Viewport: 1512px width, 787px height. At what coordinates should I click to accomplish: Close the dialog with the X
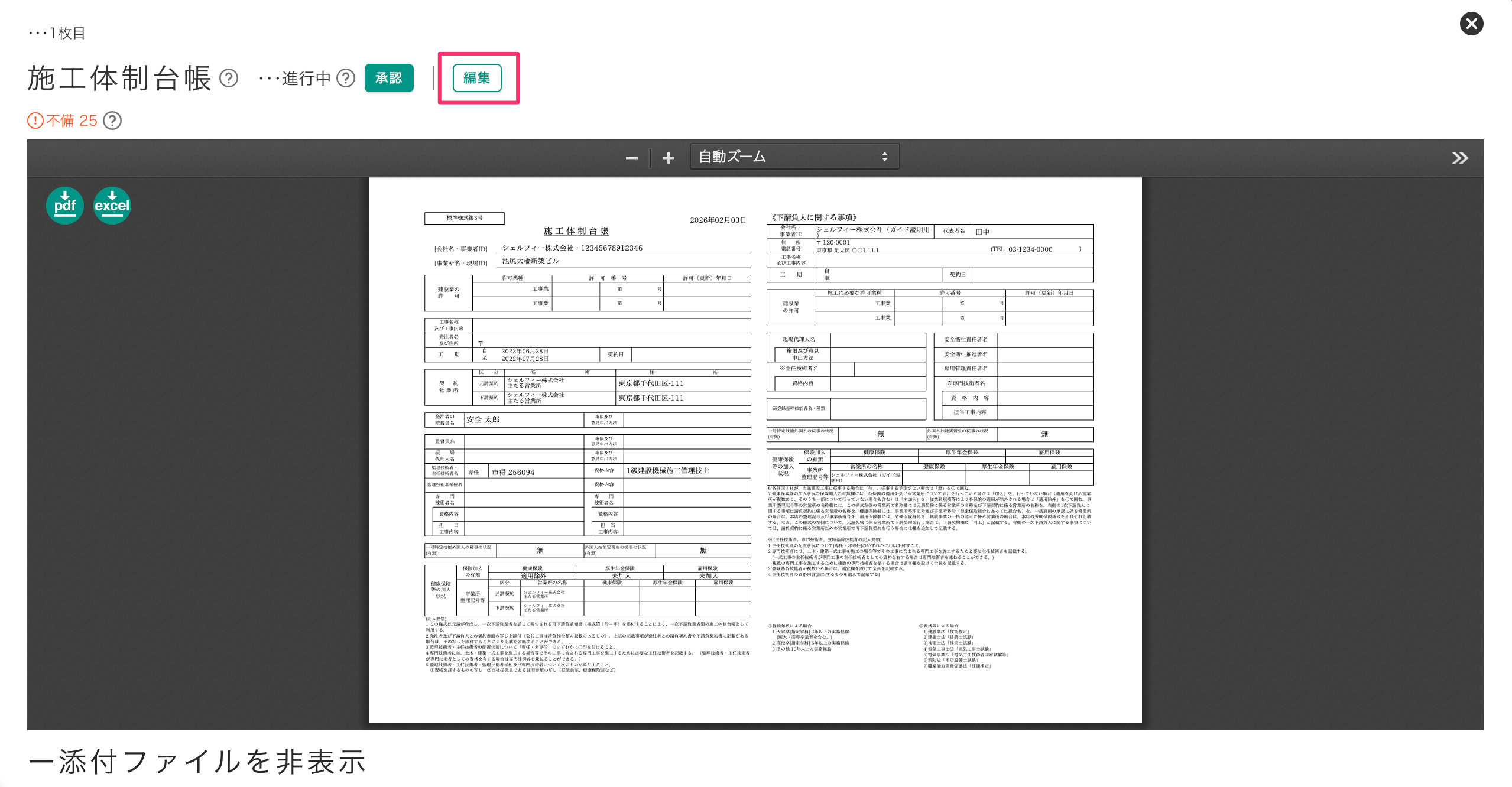[1471, 24]
